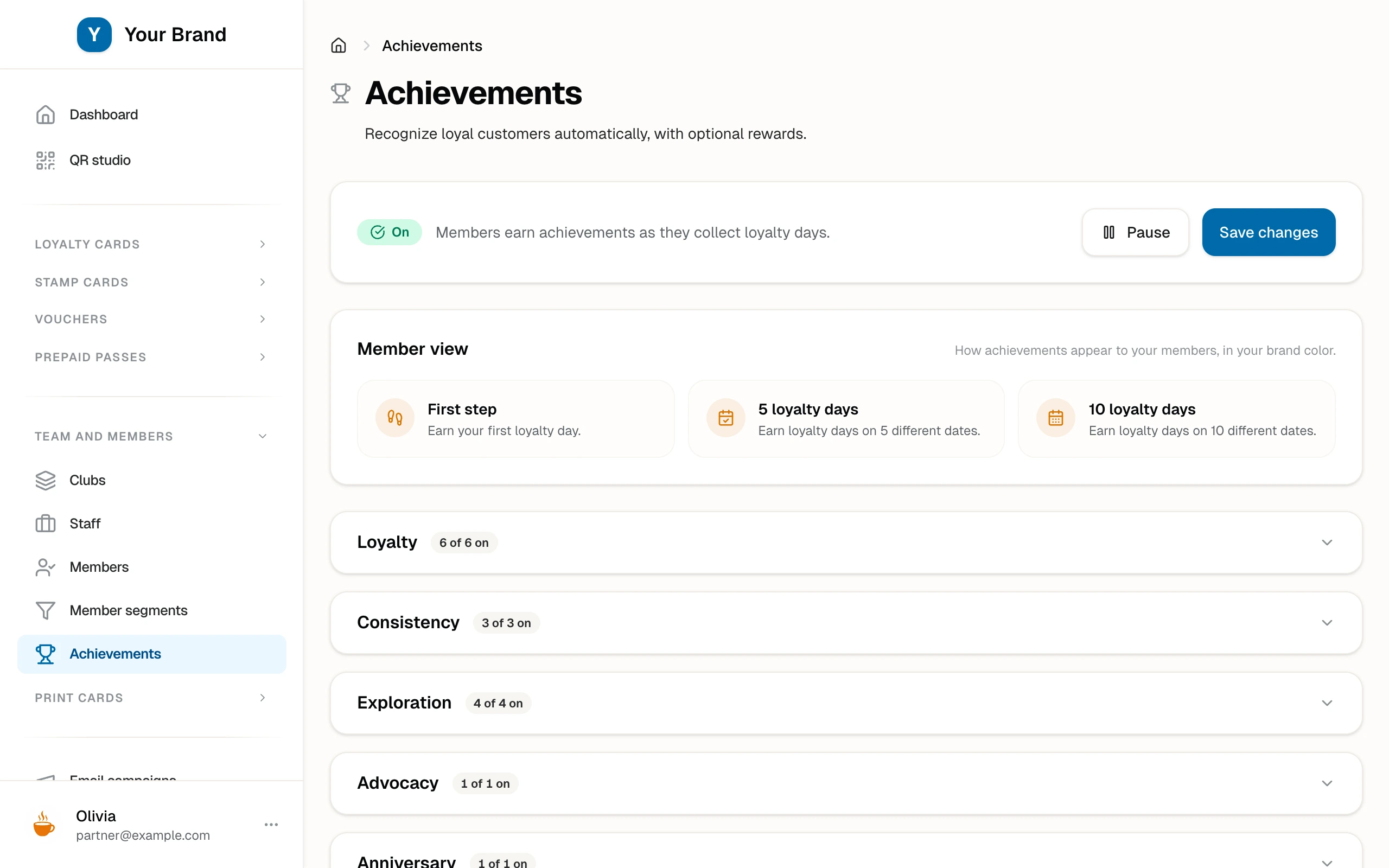Click the 5 loyalty days calendar icon

click(x=725, y=418)
